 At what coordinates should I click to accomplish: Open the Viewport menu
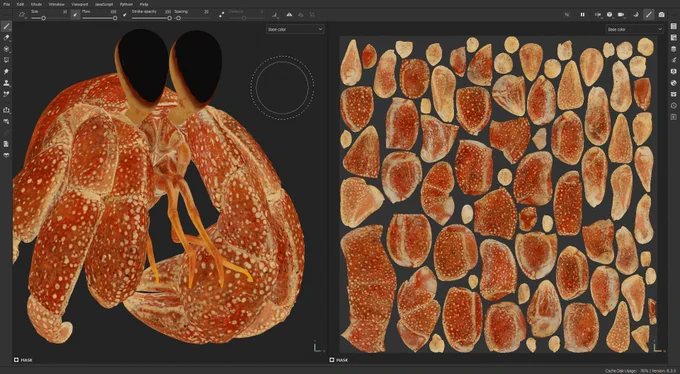click(80, 4)
